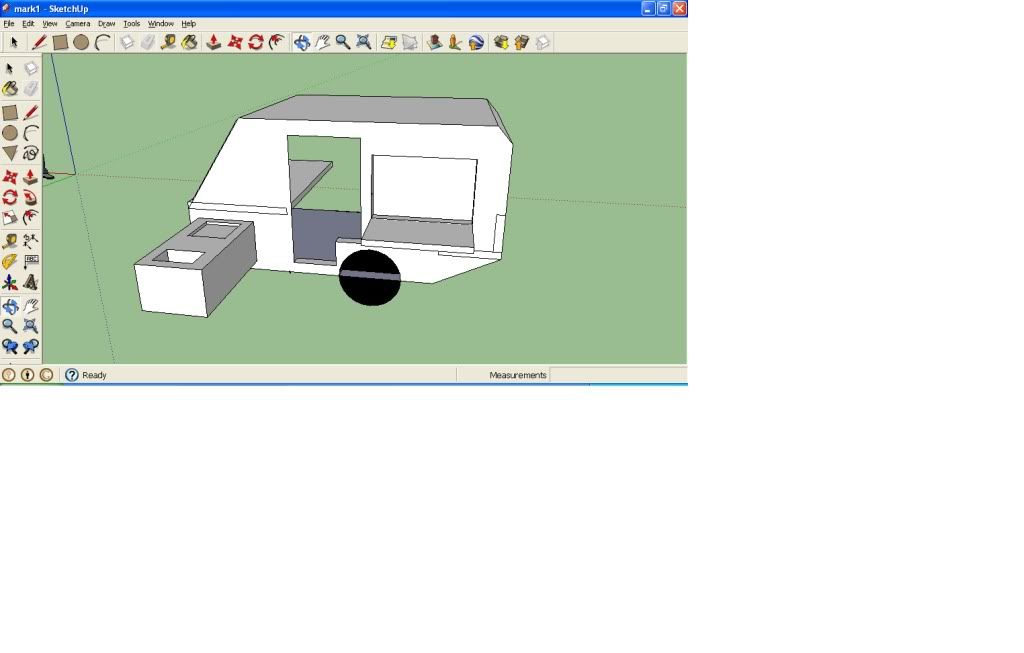Activate Offset tool in left palette
The height and width of the screenshot is (653, 1024).
(x=31, y=217)
